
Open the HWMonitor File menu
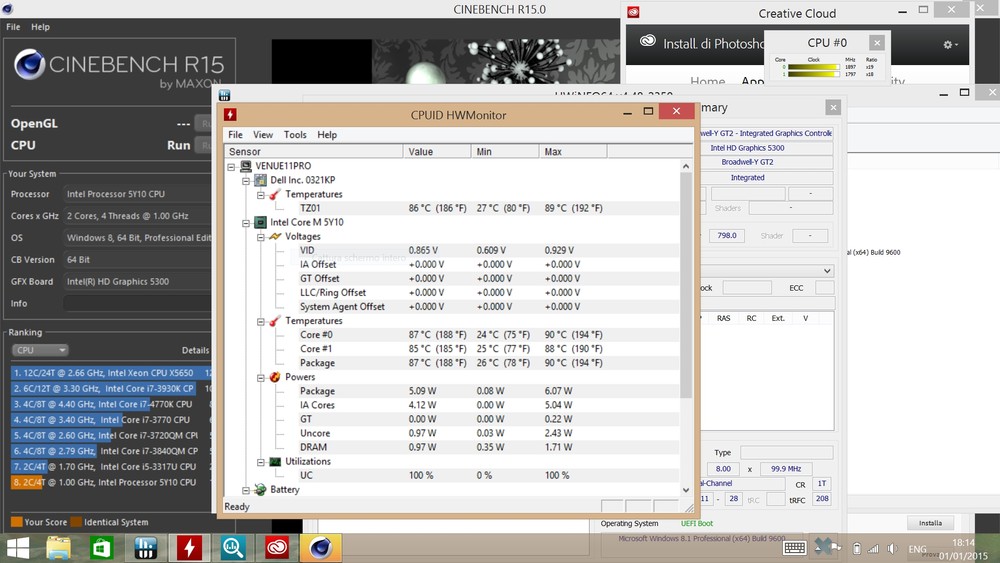click(235, 135)
